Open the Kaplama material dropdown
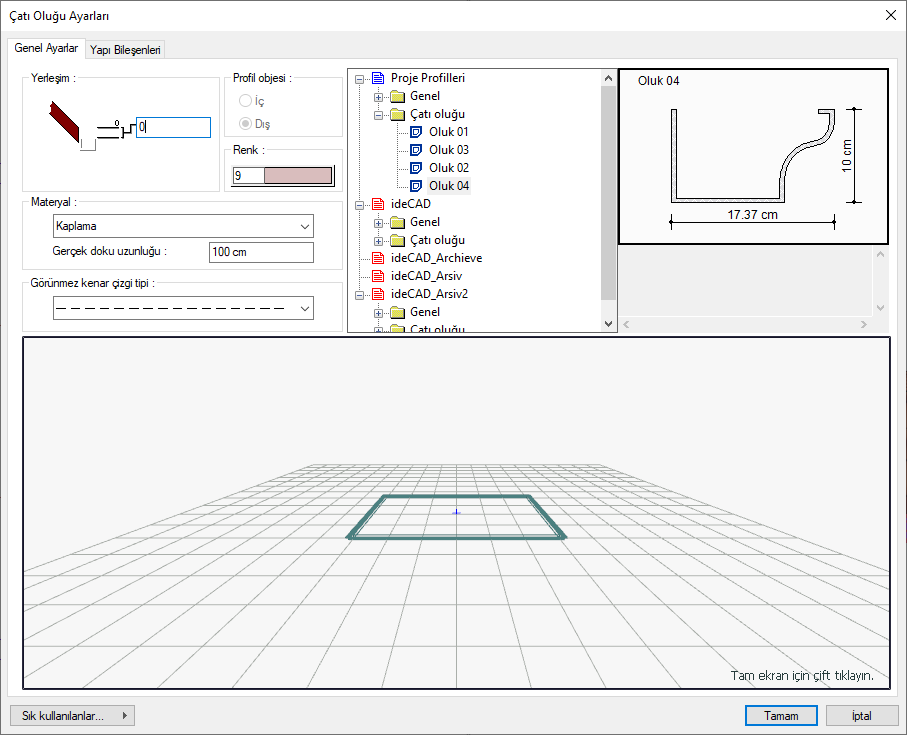907x735 pixels. (183, 226)
